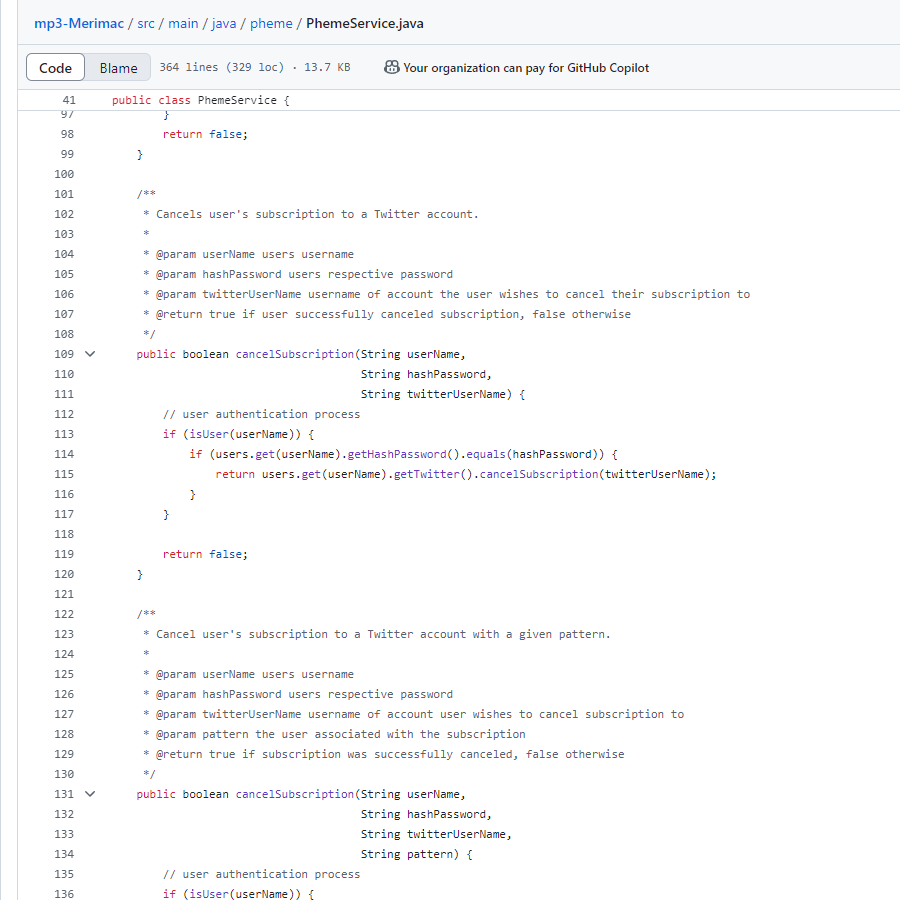Select line number 112
This screenshot has height=900, width=900.
pyautogui.click(x=64, y=414)
